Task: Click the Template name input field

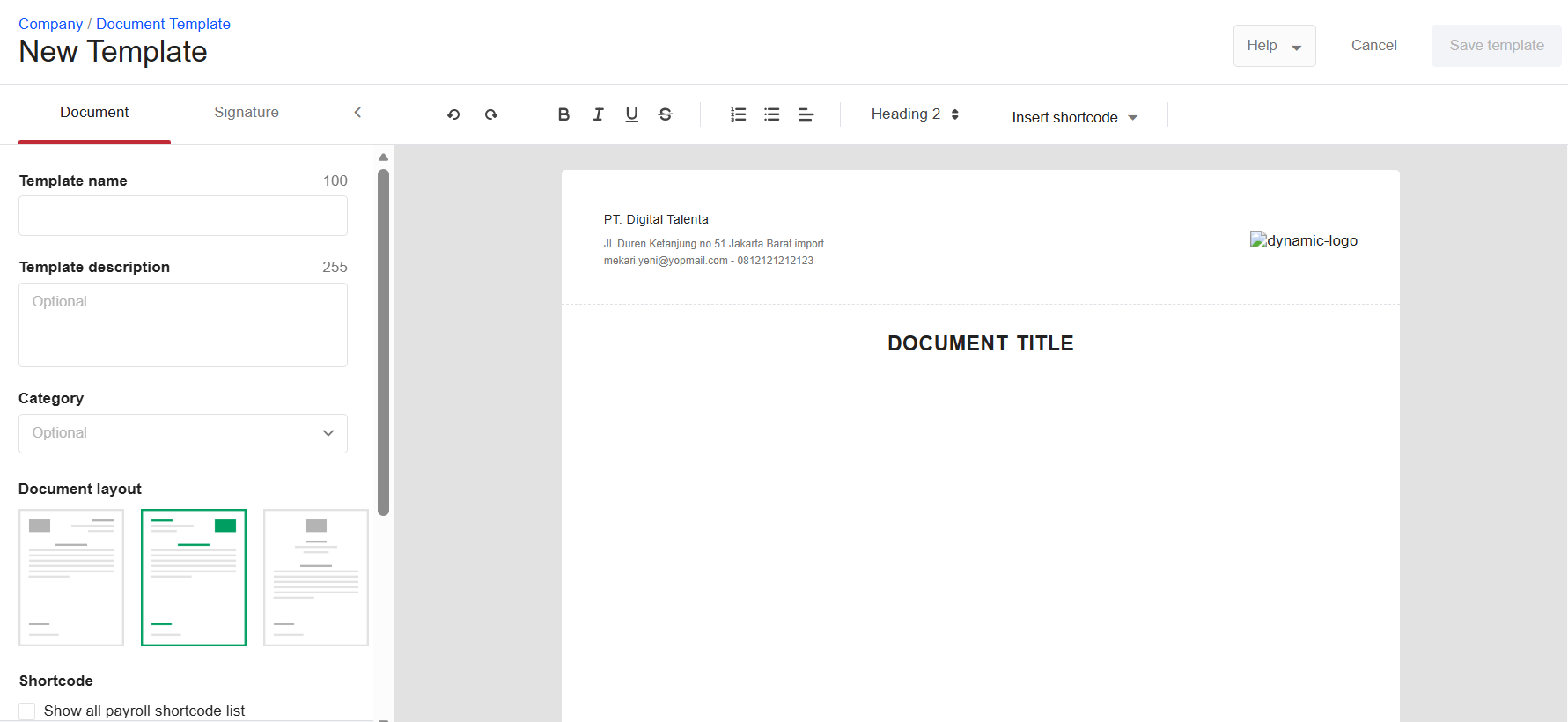Action: click(x=183, y=216)
